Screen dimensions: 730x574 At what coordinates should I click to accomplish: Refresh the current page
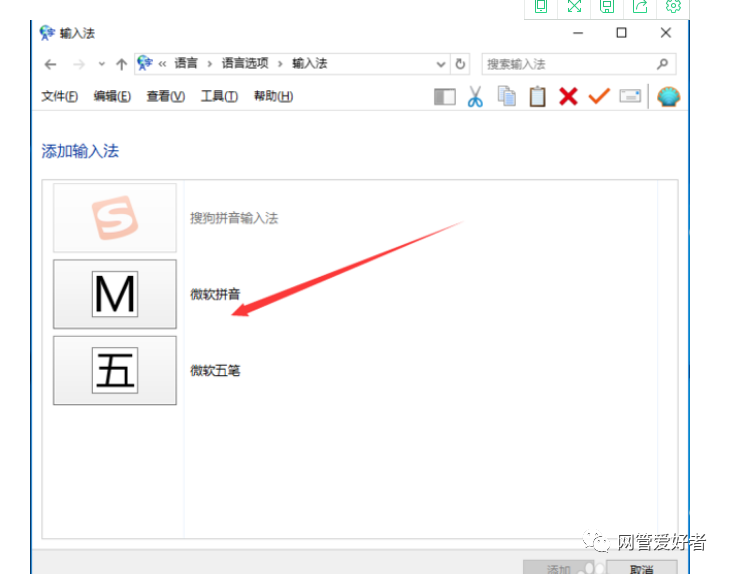pyautogui.click(x=460, y=64)
